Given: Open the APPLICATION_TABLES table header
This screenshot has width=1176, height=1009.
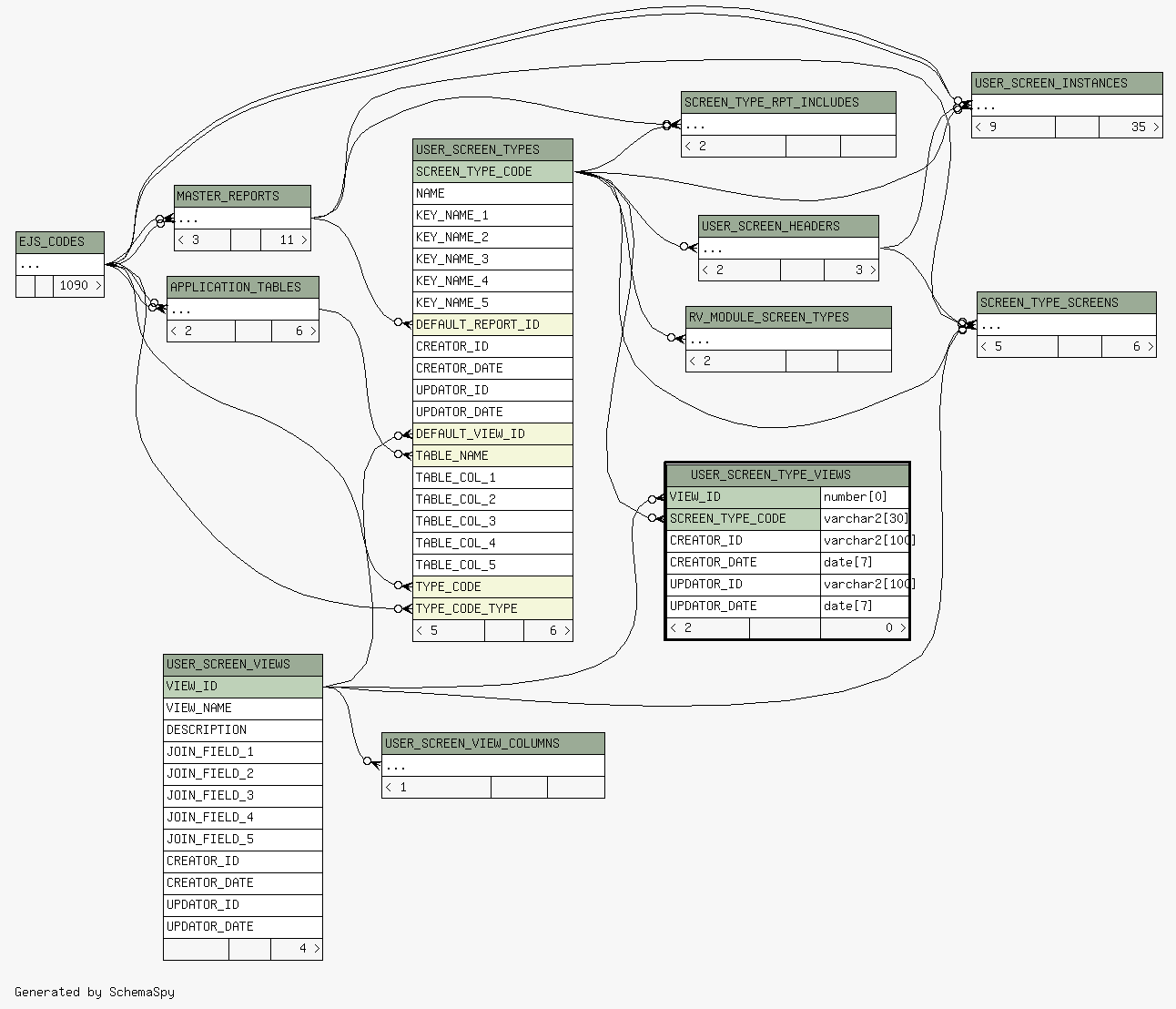Looking at the screenshot, I should pos(243,288).
